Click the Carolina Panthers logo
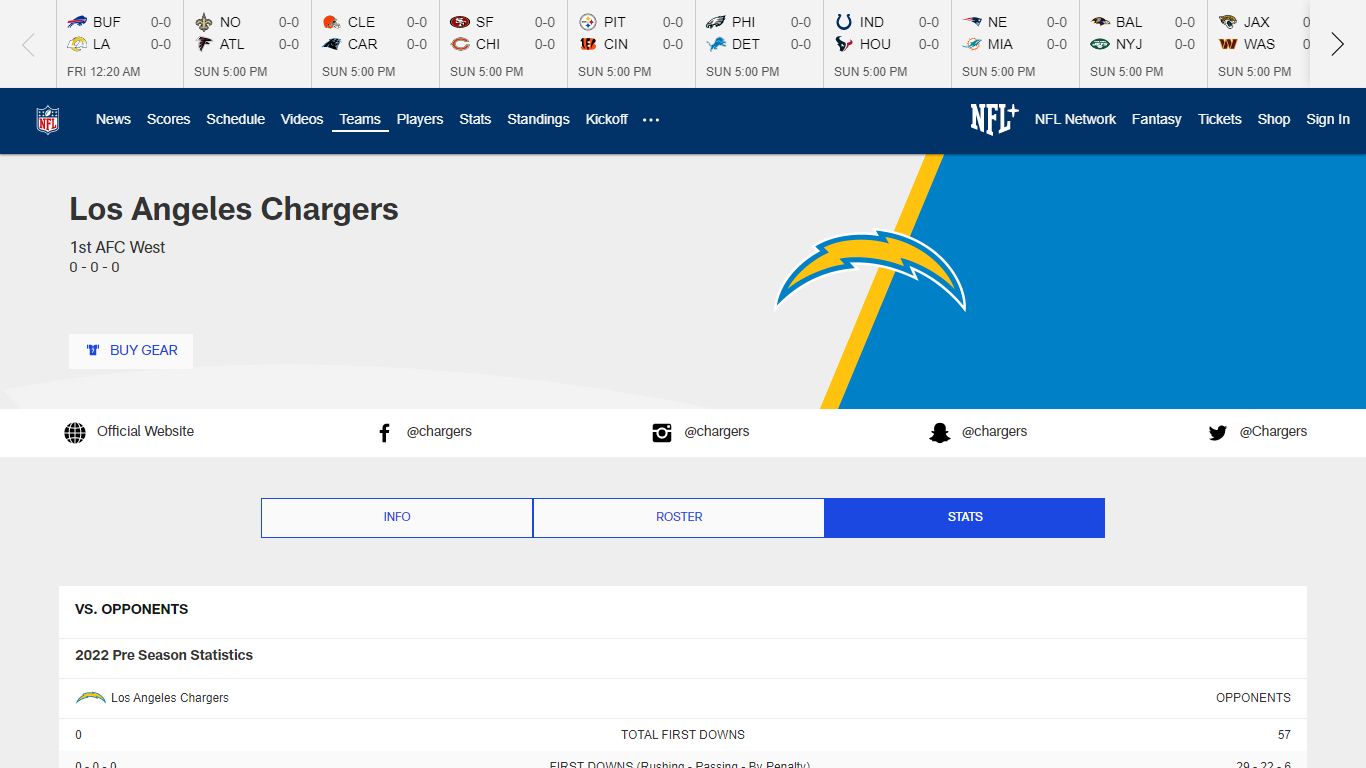Screen dimensions: 1366x768 click(x=332, y=44)
